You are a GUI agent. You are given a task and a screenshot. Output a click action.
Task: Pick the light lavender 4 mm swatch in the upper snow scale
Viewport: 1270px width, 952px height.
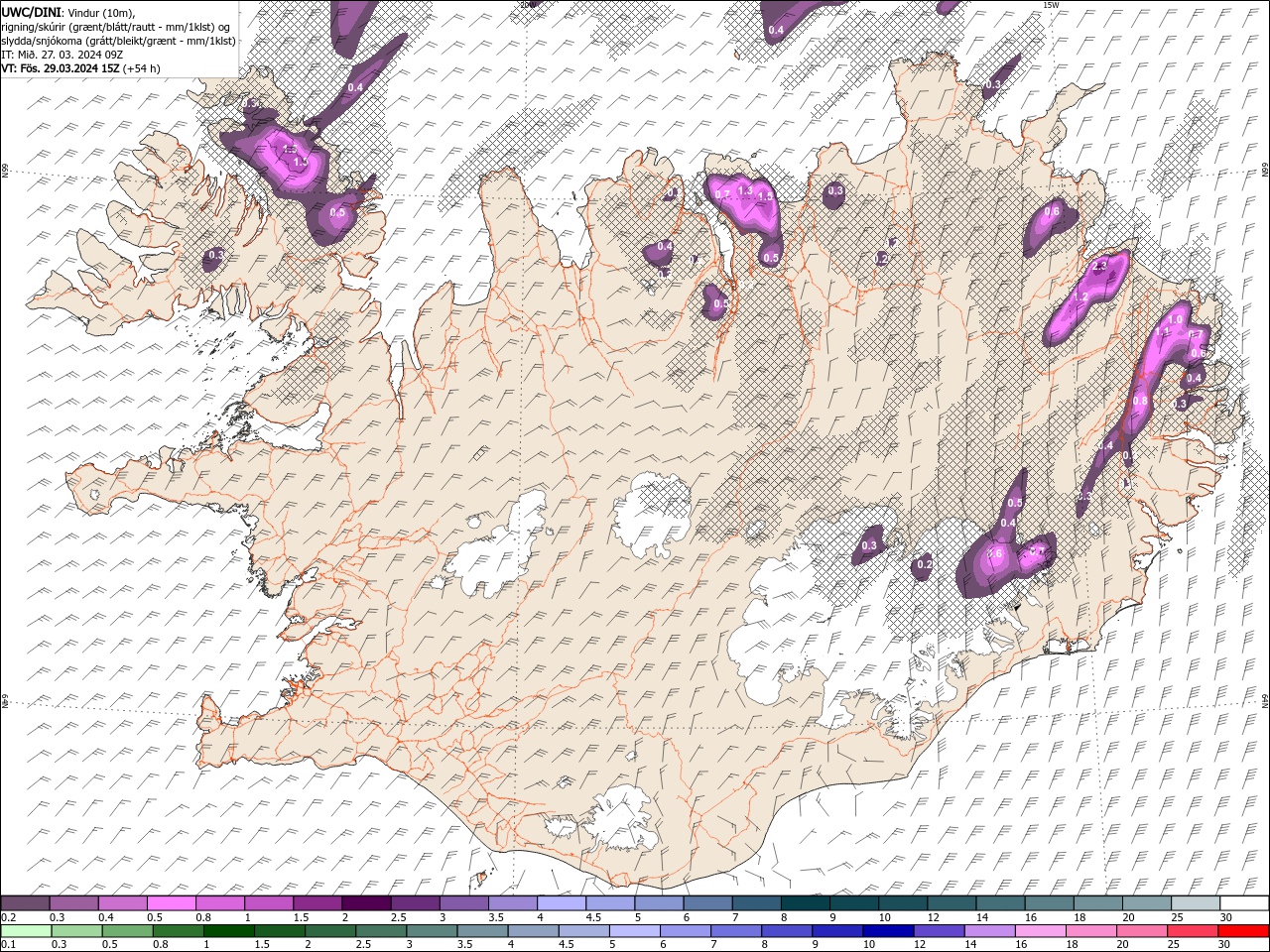pyautogui.click(x=562, y=903)
